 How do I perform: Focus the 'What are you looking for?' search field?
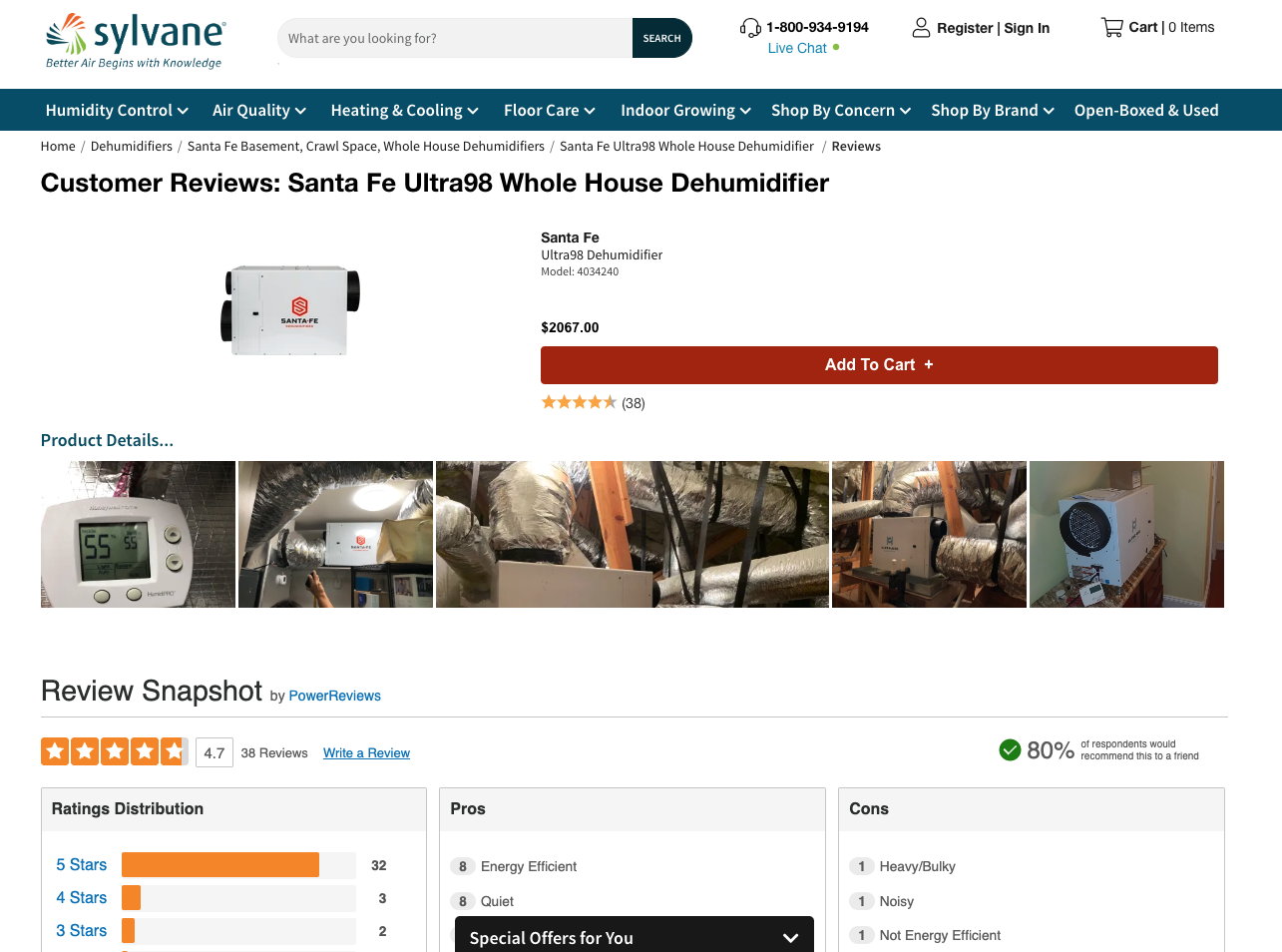455,38
